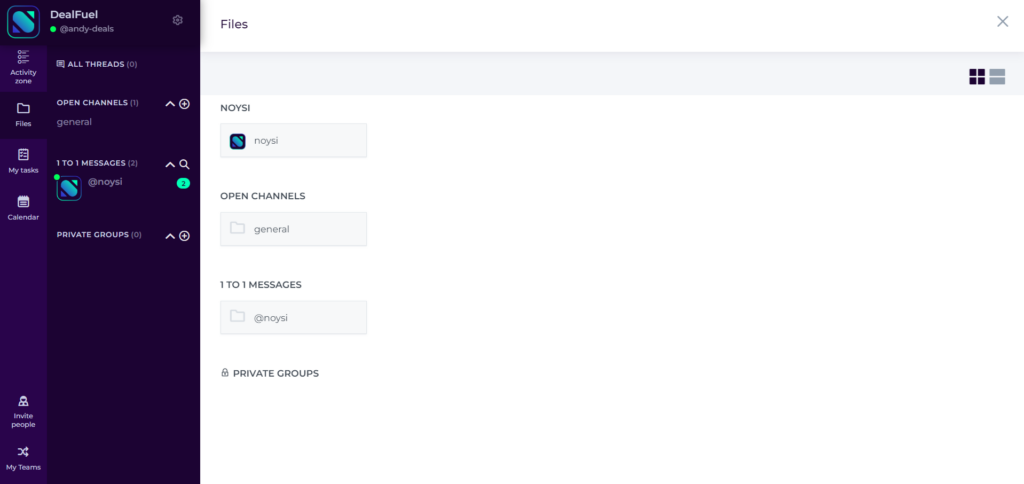The width and height of the screenshot is (1024, 484).
Task: Switch to list view layout
Action: click(x=997, y=76)
